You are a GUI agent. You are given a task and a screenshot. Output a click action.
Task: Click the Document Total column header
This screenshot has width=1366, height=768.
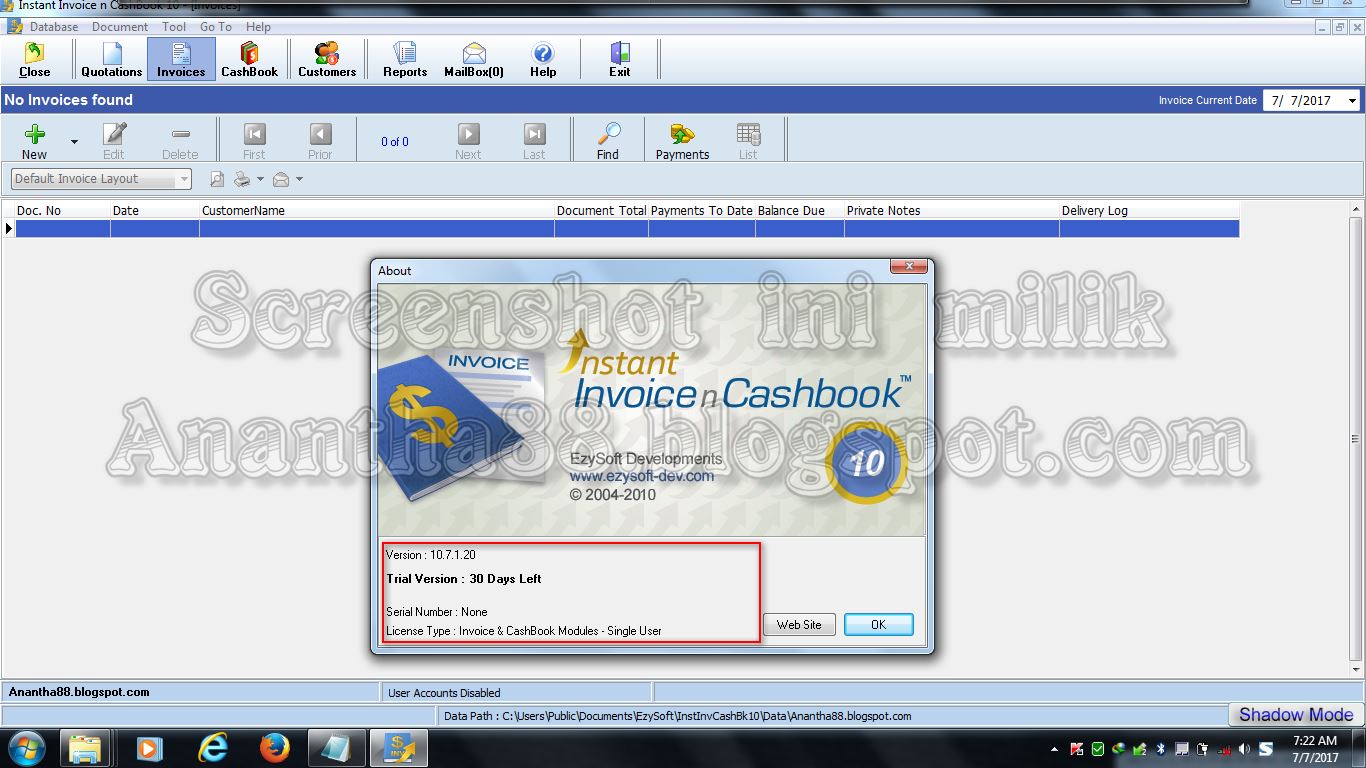coord(601,210)
